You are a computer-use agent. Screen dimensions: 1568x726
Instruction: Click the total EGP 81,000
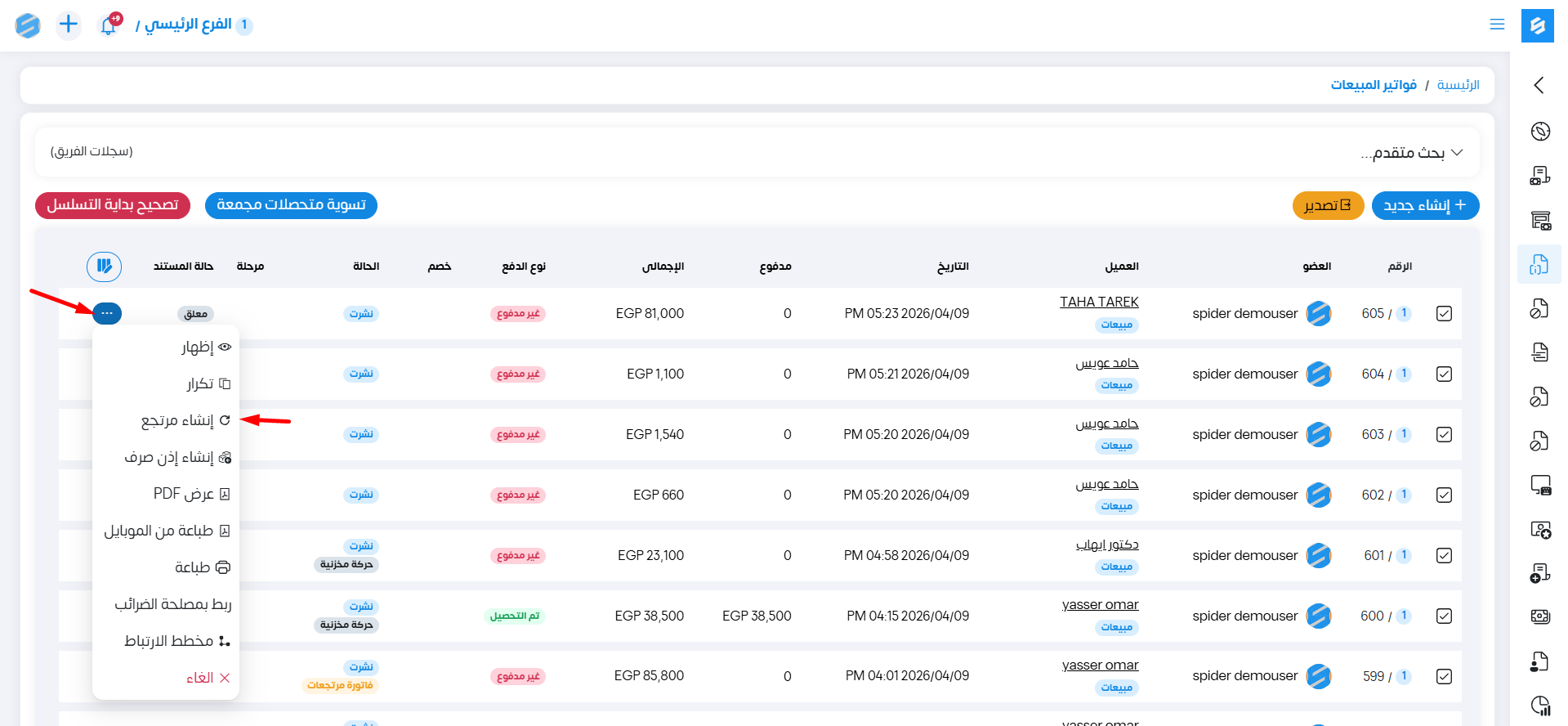point(650,313)
